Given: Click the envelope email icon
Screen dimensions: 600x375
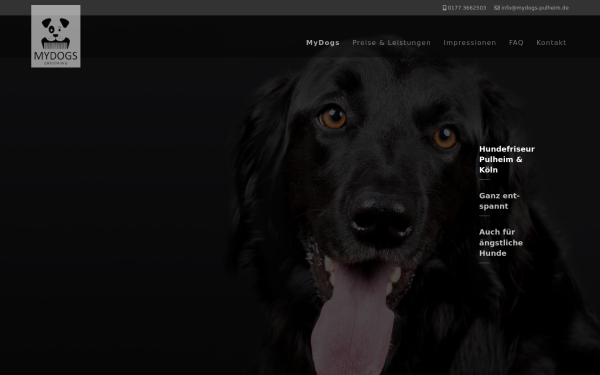Looking at the screenshot, I should (497, 8).
